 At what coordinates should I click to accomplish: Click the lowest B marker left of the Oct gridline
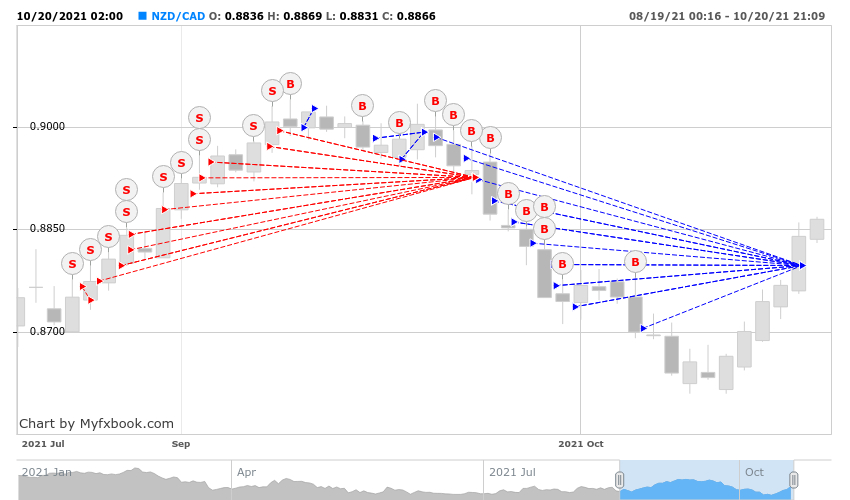click(562, 264)
